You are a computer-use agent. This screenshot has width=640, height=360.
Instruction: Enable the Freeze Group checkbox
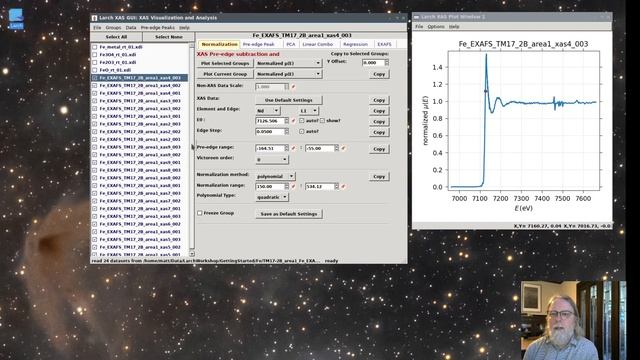click(x=200, y=213)
